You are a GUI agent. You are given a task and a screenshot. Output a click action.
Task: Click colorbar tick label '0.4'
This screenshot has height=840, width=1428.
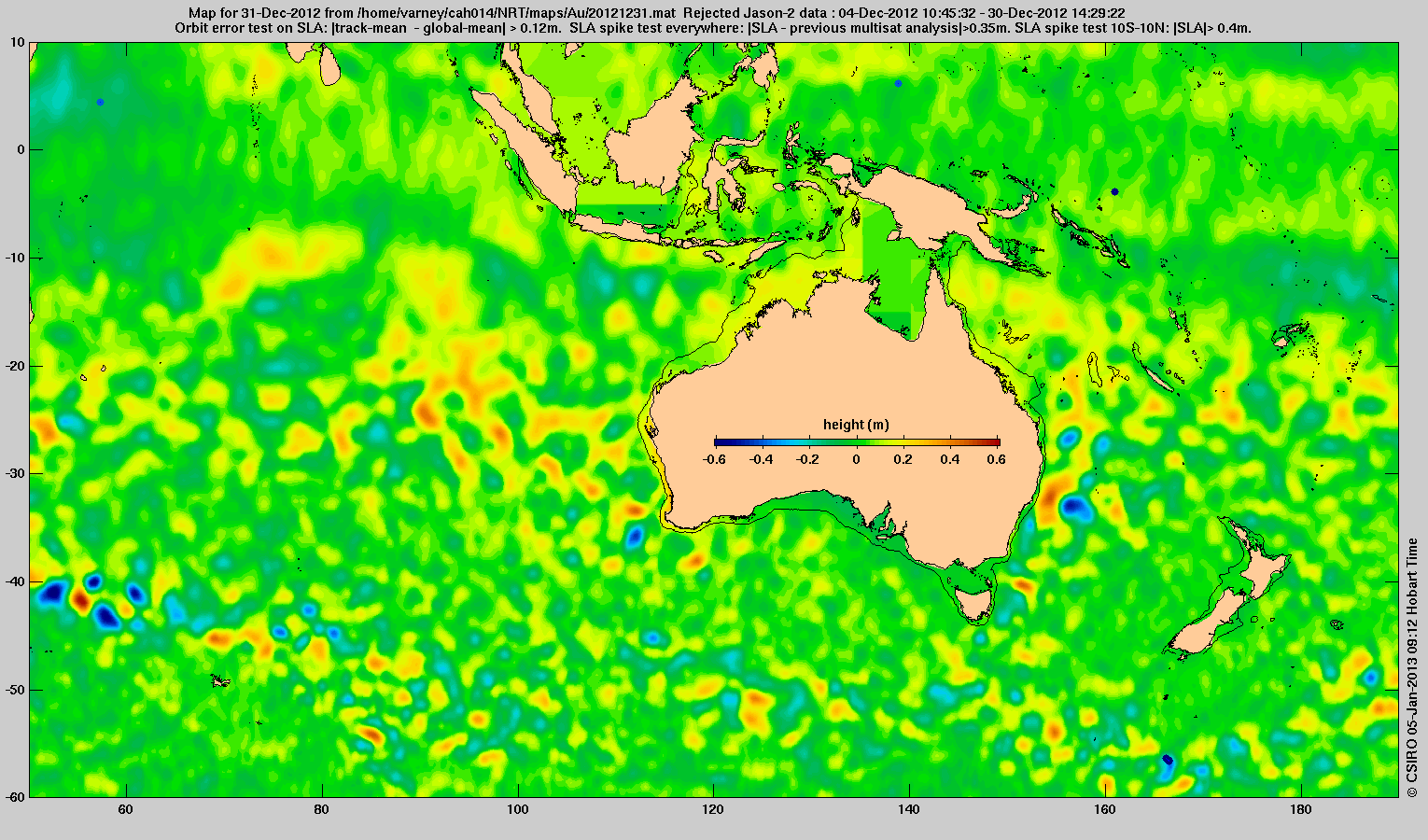(952, 459)
